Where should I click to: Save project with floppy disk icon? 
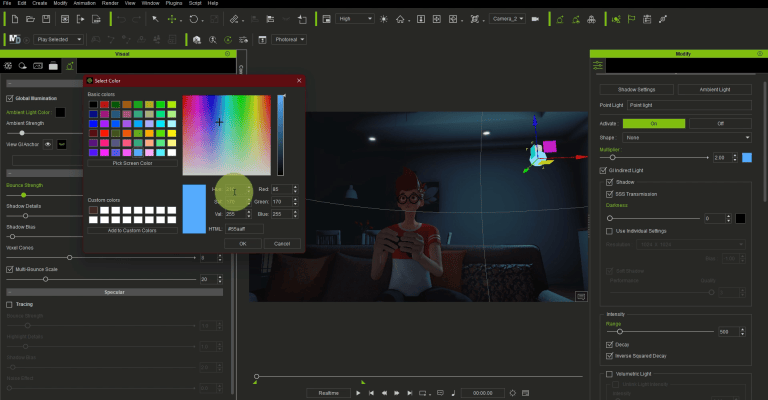46,19
